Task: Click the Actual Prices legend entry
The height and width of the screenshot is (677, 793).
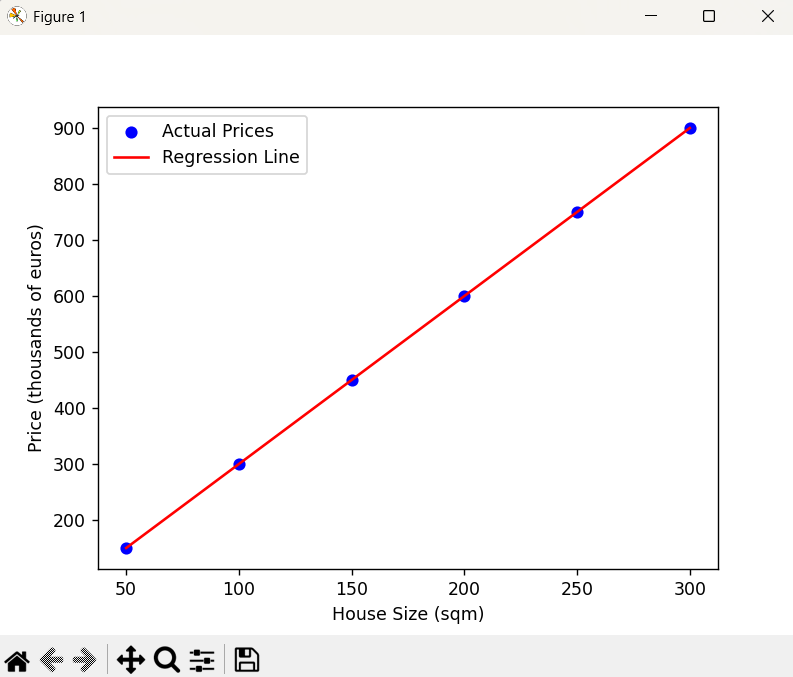Action: click(x=217, y=131)
